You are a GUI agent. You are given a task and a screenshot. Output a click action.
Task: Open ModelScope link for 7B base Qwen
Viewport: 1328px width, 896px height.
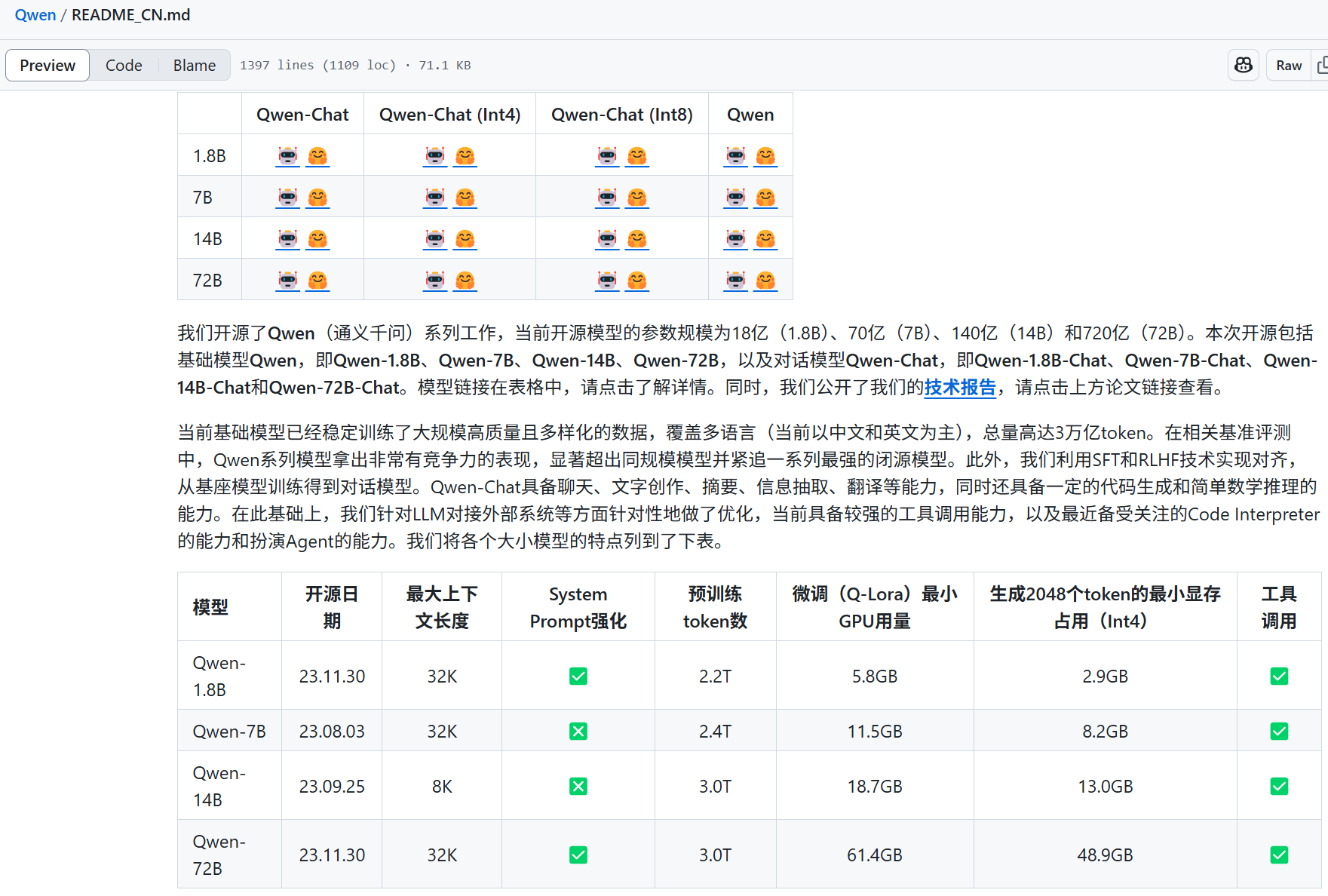[x=735, y=198]
